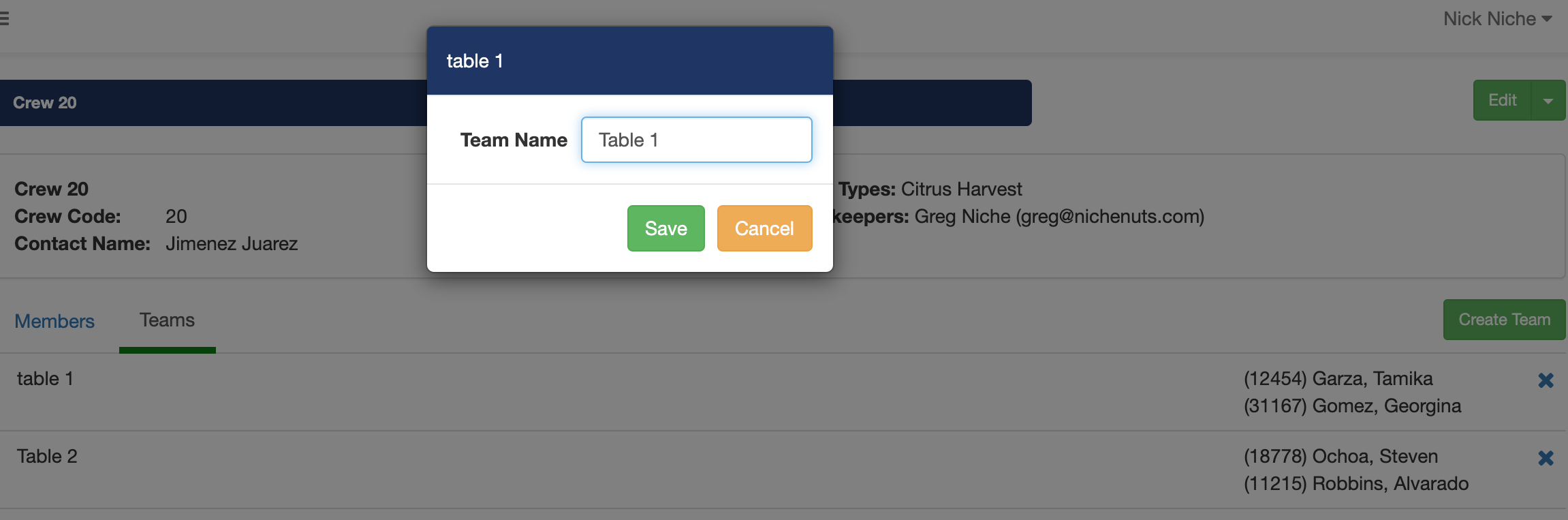Click the table 1 dialog title
Viewport: 1568px width, 520px height.
[x=475, y=61]
